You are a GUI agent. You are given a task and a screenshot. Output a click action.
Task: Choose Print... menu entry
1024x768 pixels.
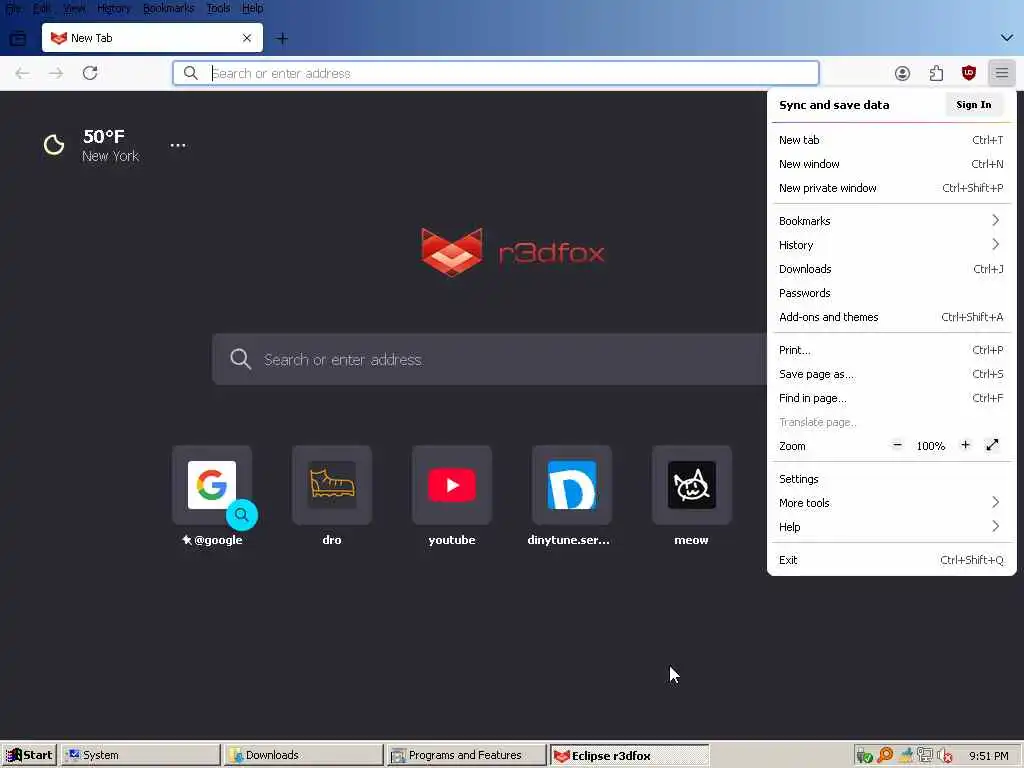(891, 350)
